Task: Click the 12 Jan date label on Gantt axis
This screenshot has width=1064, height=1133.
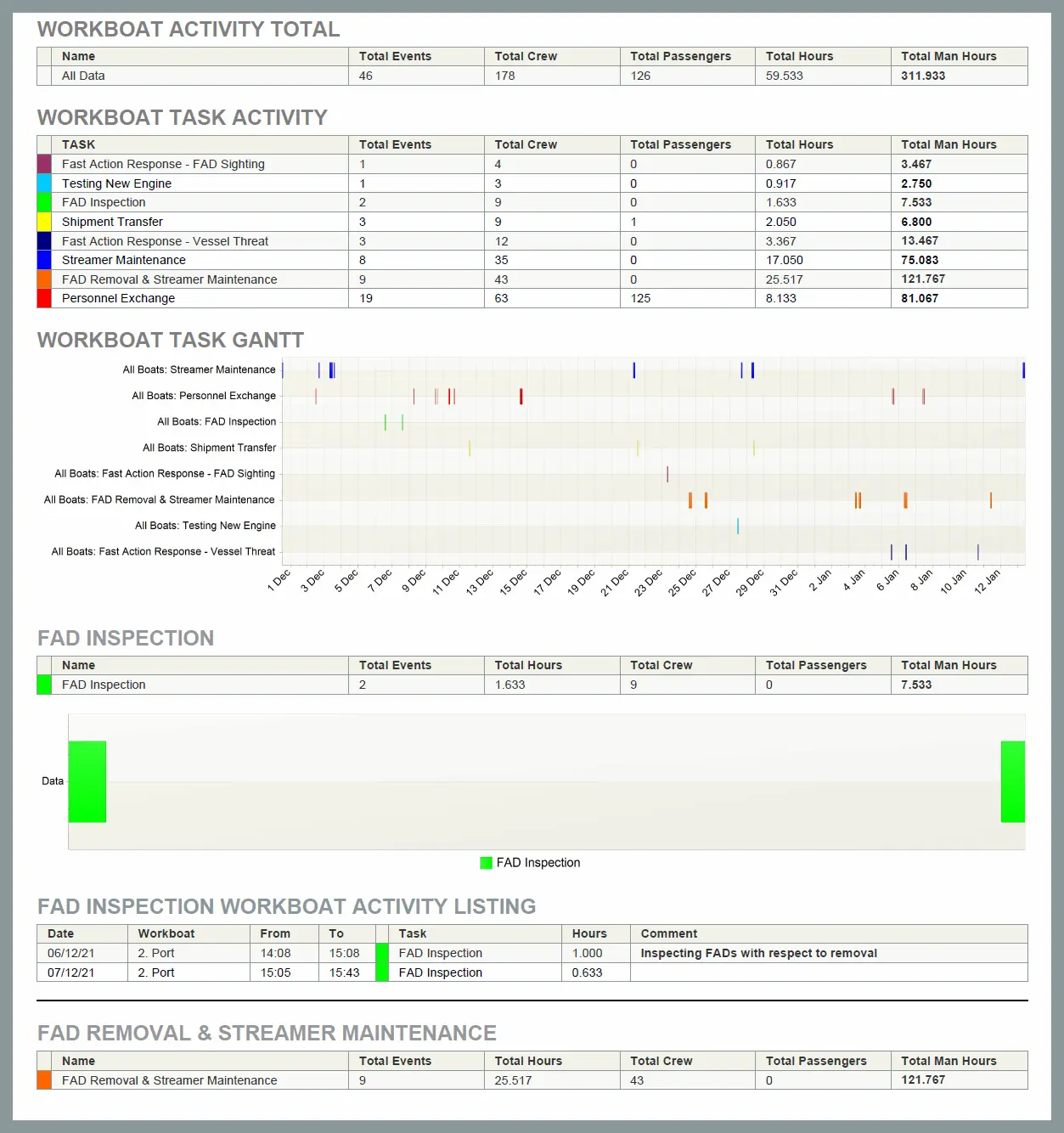Action: point(987,581)
